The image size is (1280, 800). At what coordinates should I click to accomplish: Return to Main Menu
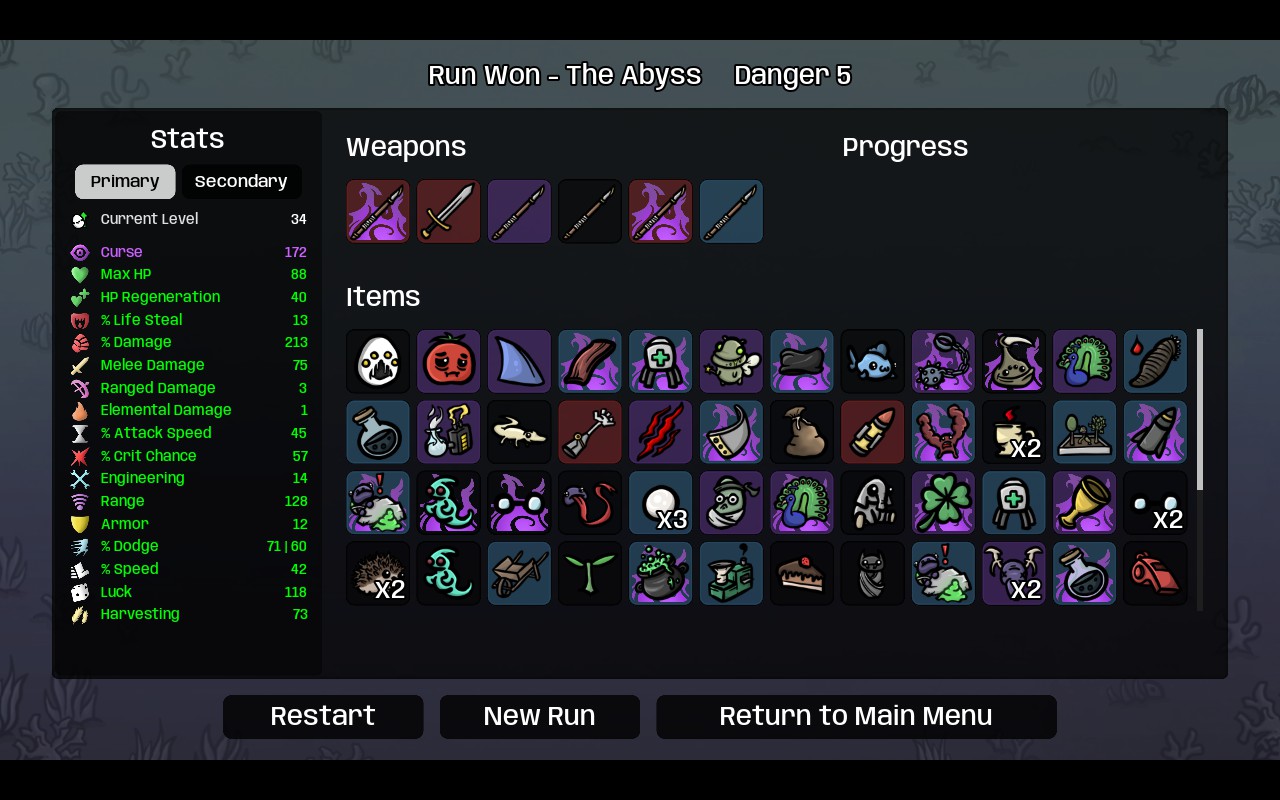[x=856, y=716]
